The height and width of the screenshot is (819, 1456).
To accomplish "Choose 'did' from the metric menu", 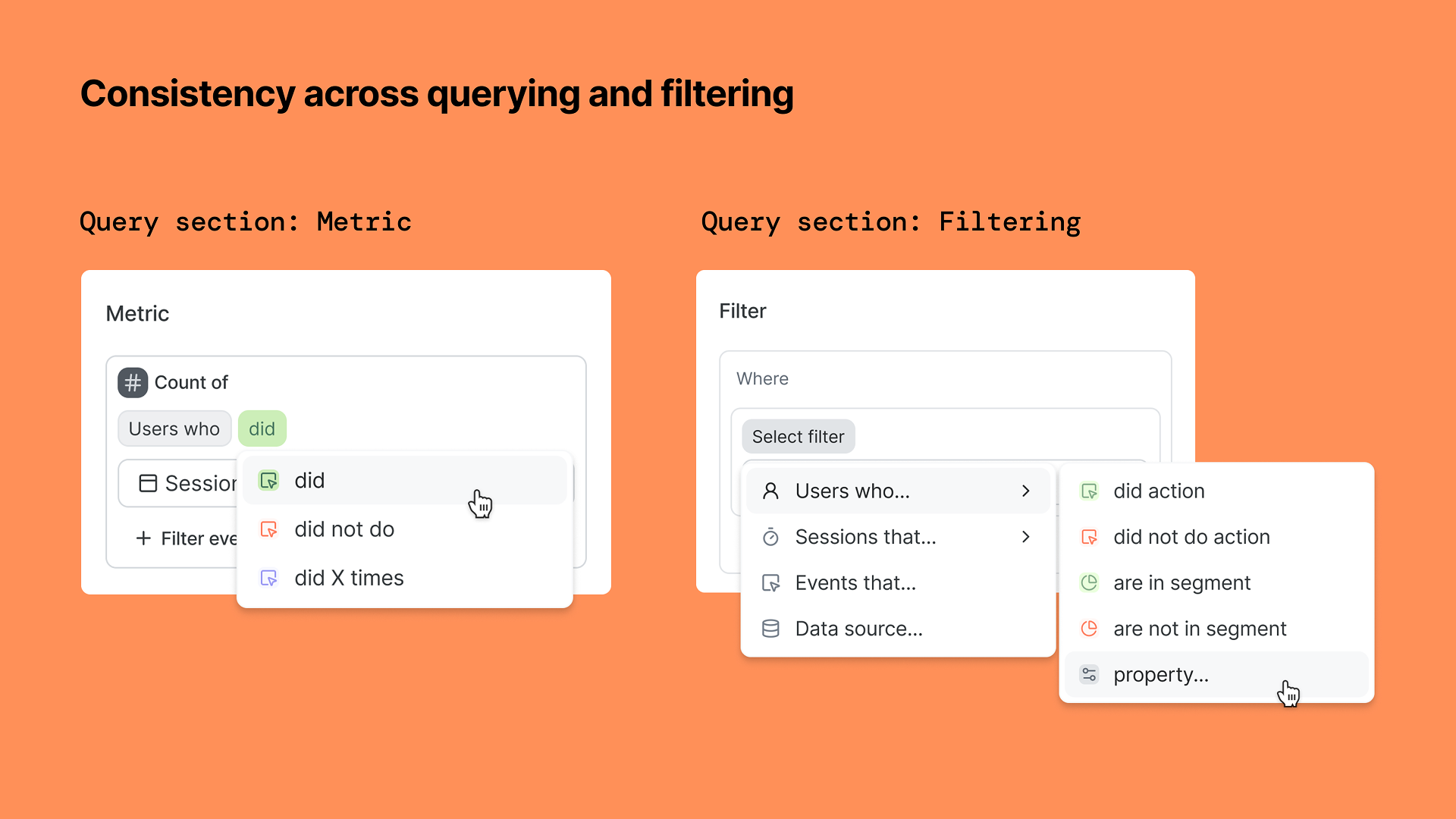I will 405,480.
